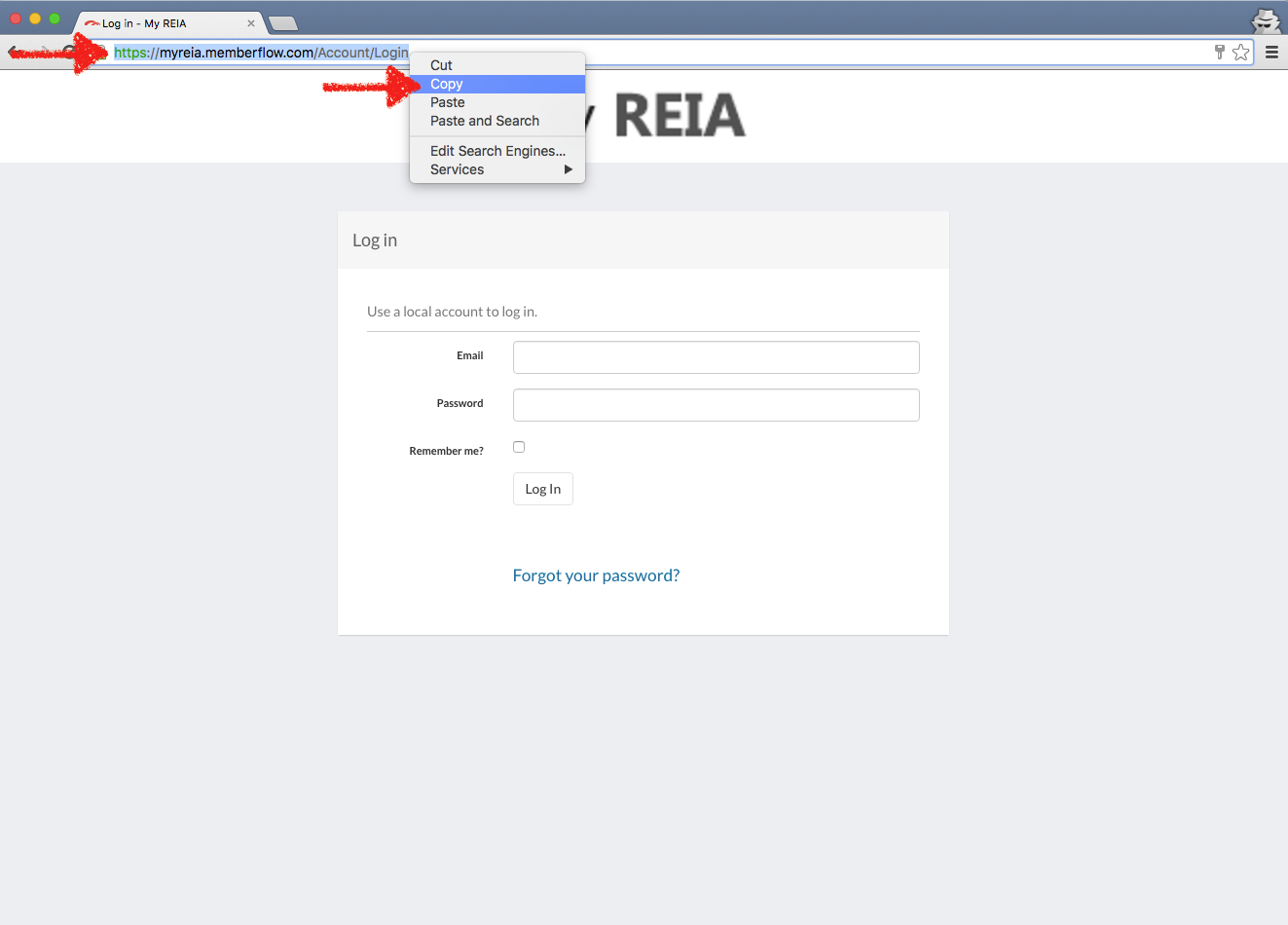Click the incognito spy icon
The width and height of the screenshot is (1288, 925).
(1265, 20)
